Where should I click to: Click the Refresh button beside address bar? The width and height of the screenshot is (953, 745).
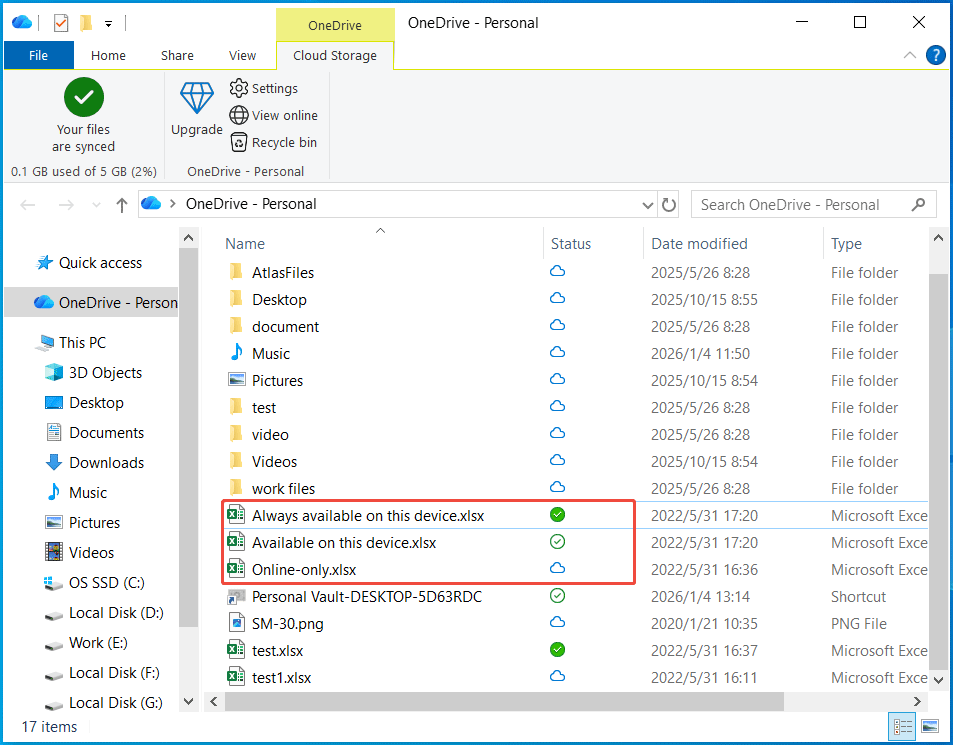(669, 205)
